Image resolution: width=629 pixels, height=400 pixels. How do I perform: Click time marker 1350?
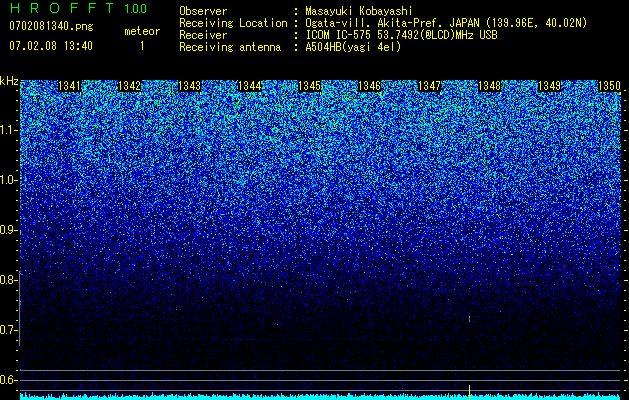tap(609, 86)
